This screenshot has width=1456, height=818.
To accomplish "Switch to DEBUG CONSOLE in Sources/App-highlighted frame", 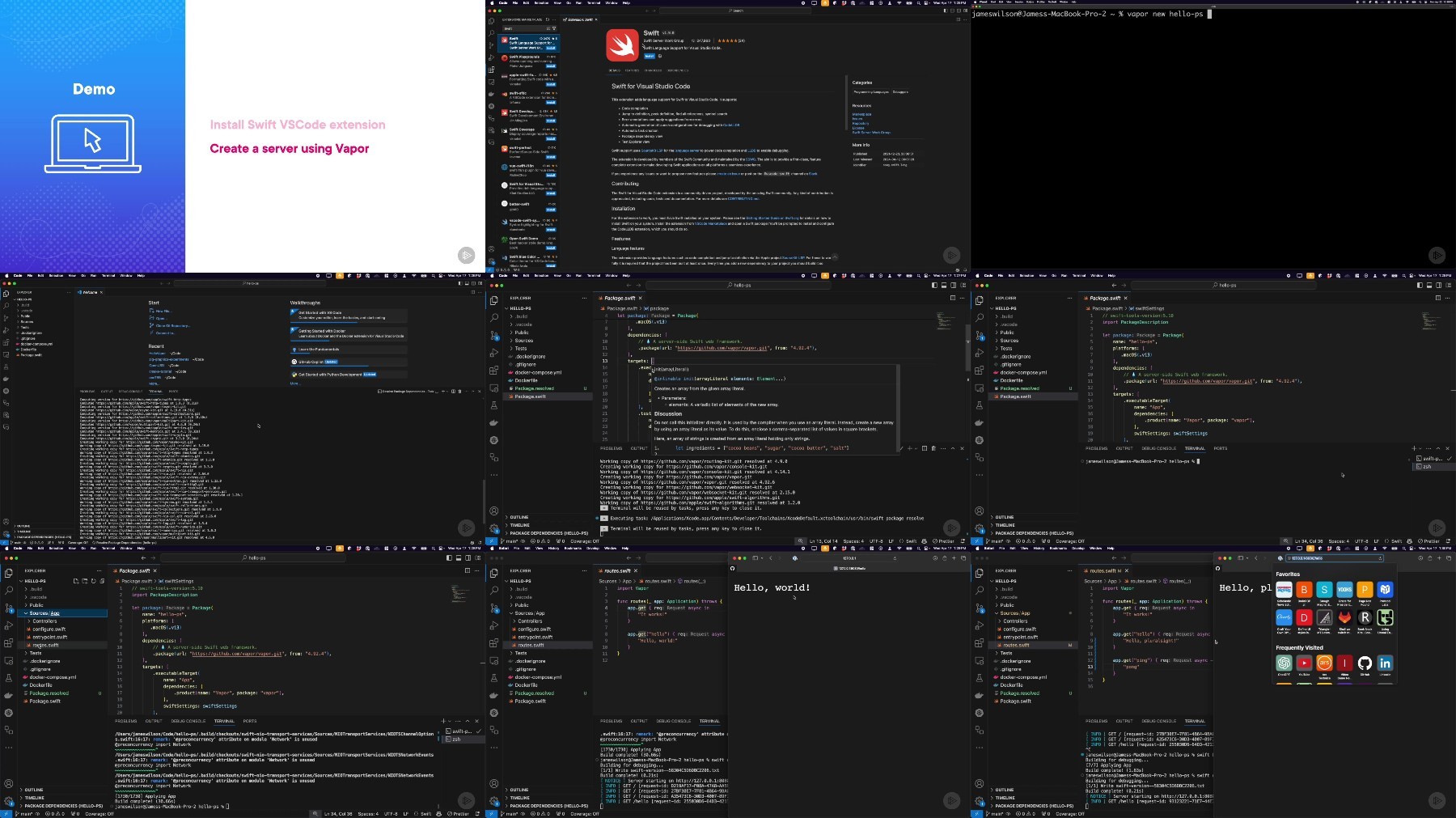I will point(188,721).
